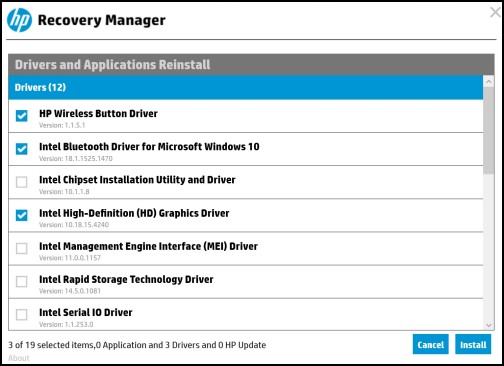The image size is (504, 366).
Task: Click the scrollbar down arrow
Action: click(x=489, y=325)
